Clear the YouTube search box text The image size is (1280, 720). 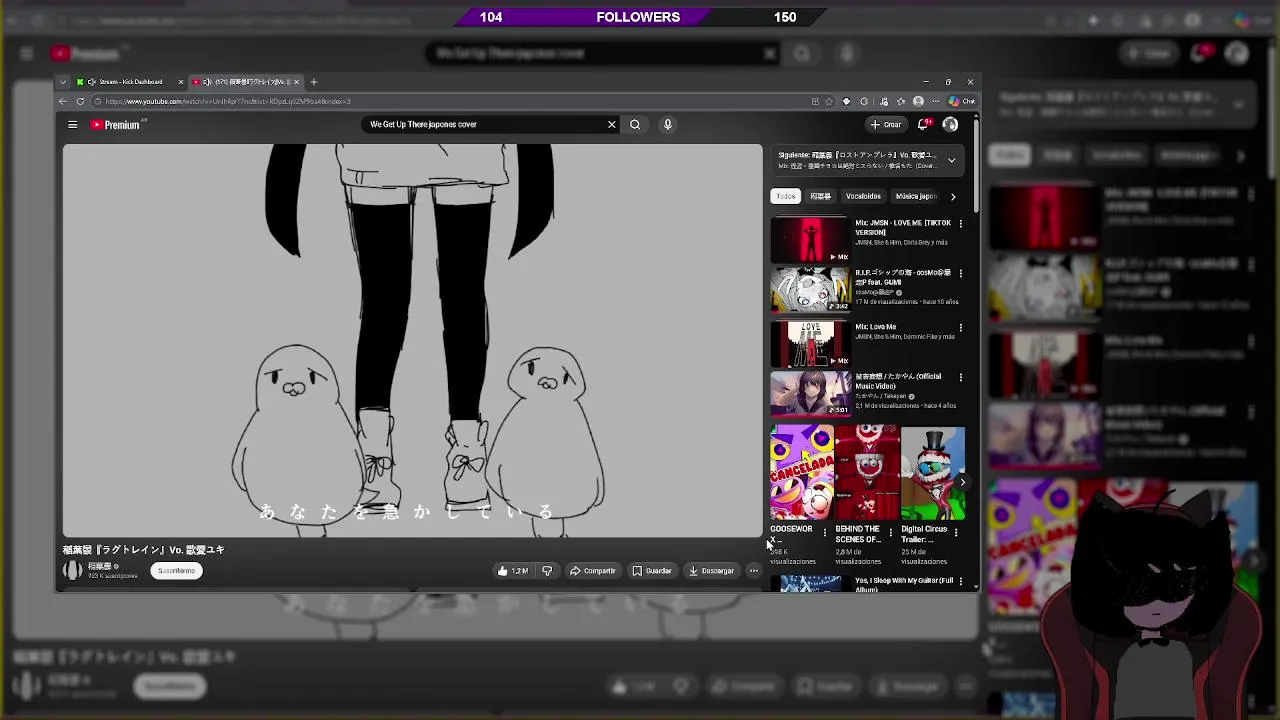click(x=611, y=125)
